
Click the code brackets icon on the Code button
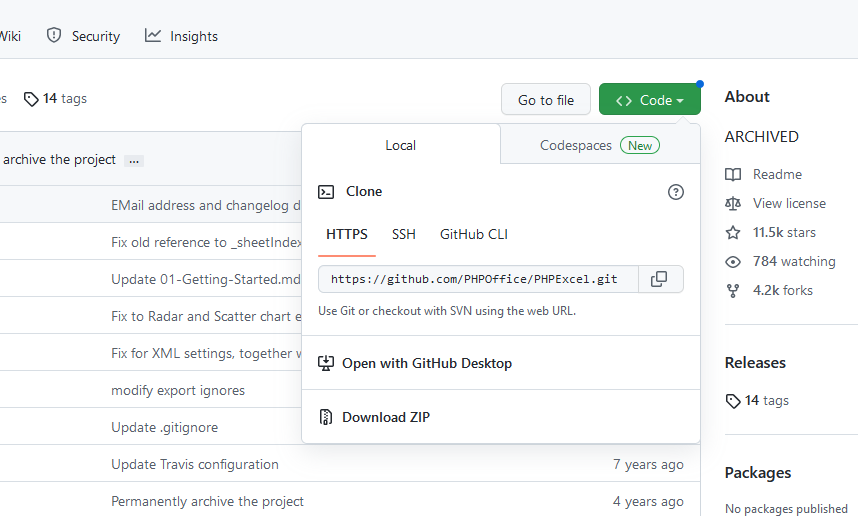[x=624, y=101]
